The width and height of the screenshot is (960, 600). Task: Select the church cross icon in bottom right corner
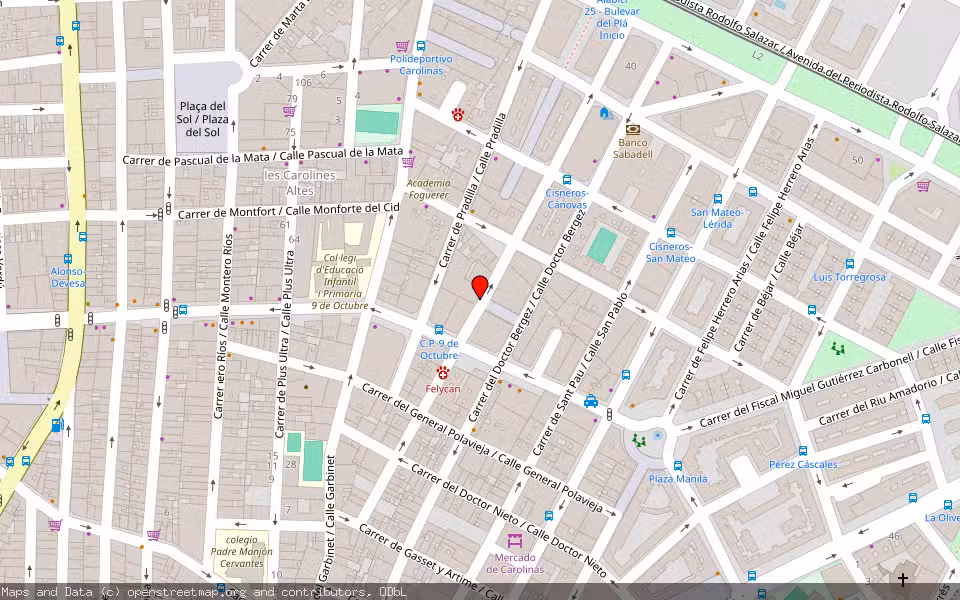[x=903, y=578]
